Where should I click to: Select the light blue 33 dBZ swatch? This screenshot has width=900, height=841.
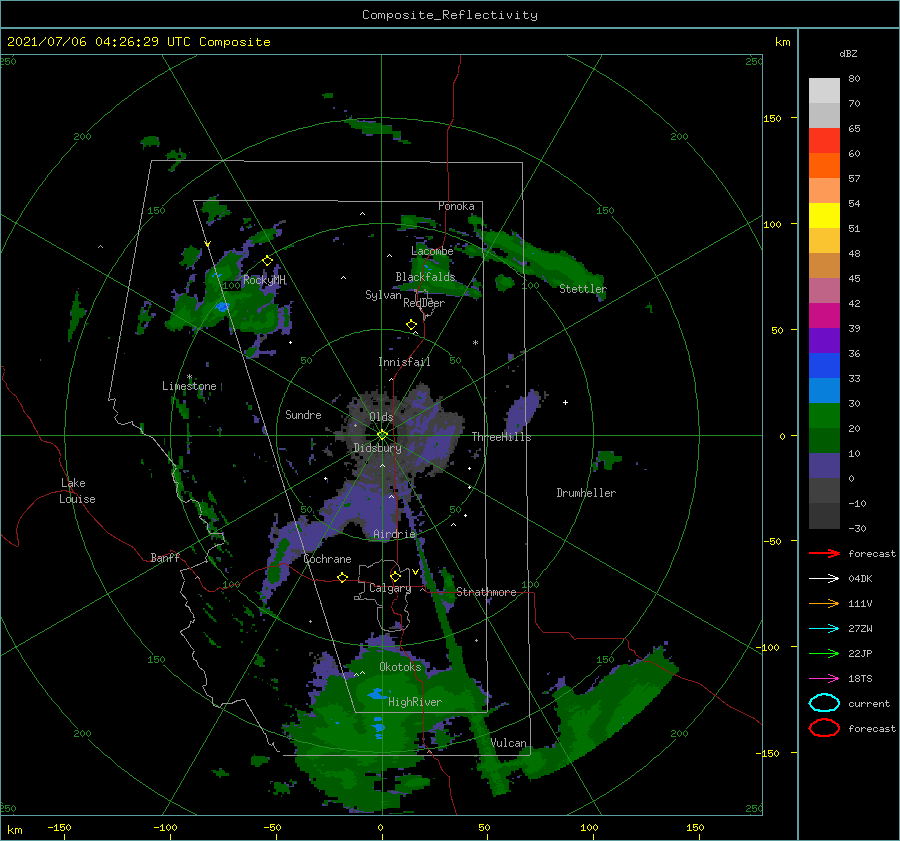point(824,390)
